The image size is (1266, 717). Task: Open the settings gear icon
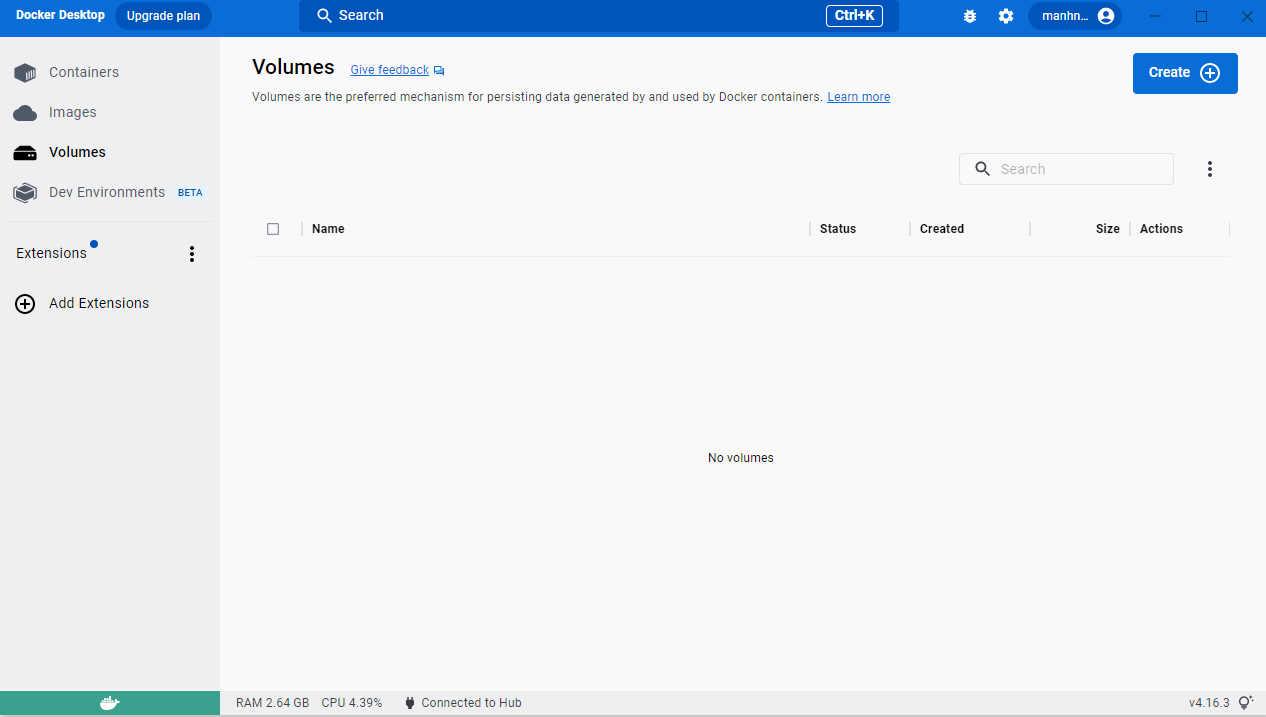click(1006, 16)
